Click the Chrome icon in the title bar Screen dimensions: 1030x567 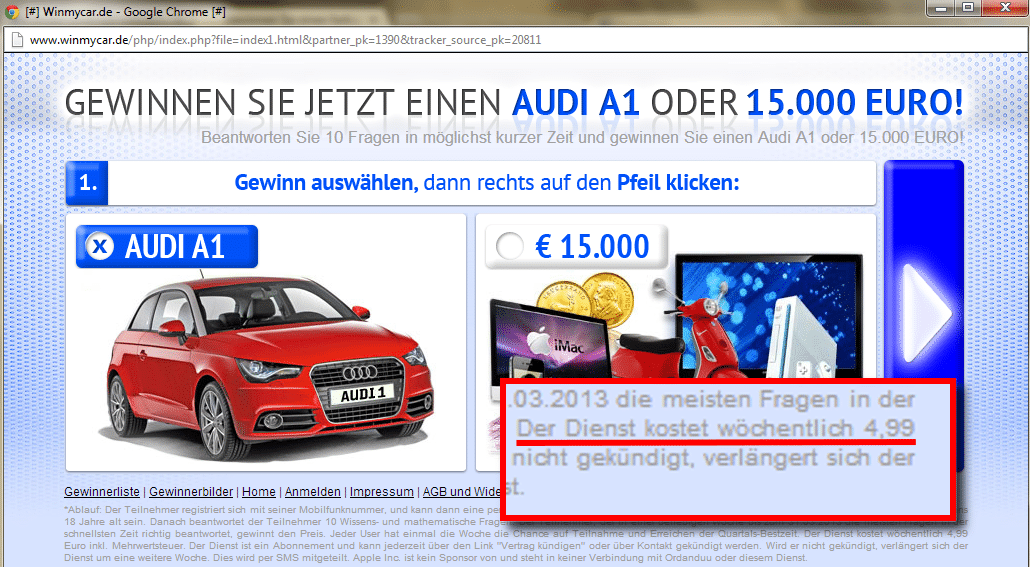11,11
